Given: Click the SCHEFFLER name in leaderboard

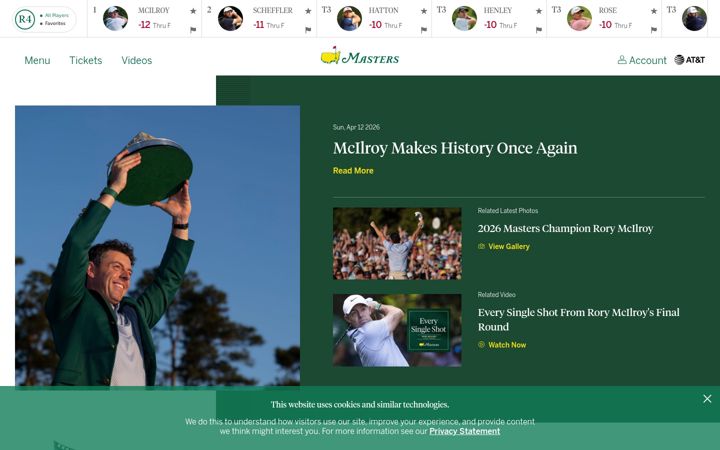Looking at the screenshot, I should pos(273,10).
